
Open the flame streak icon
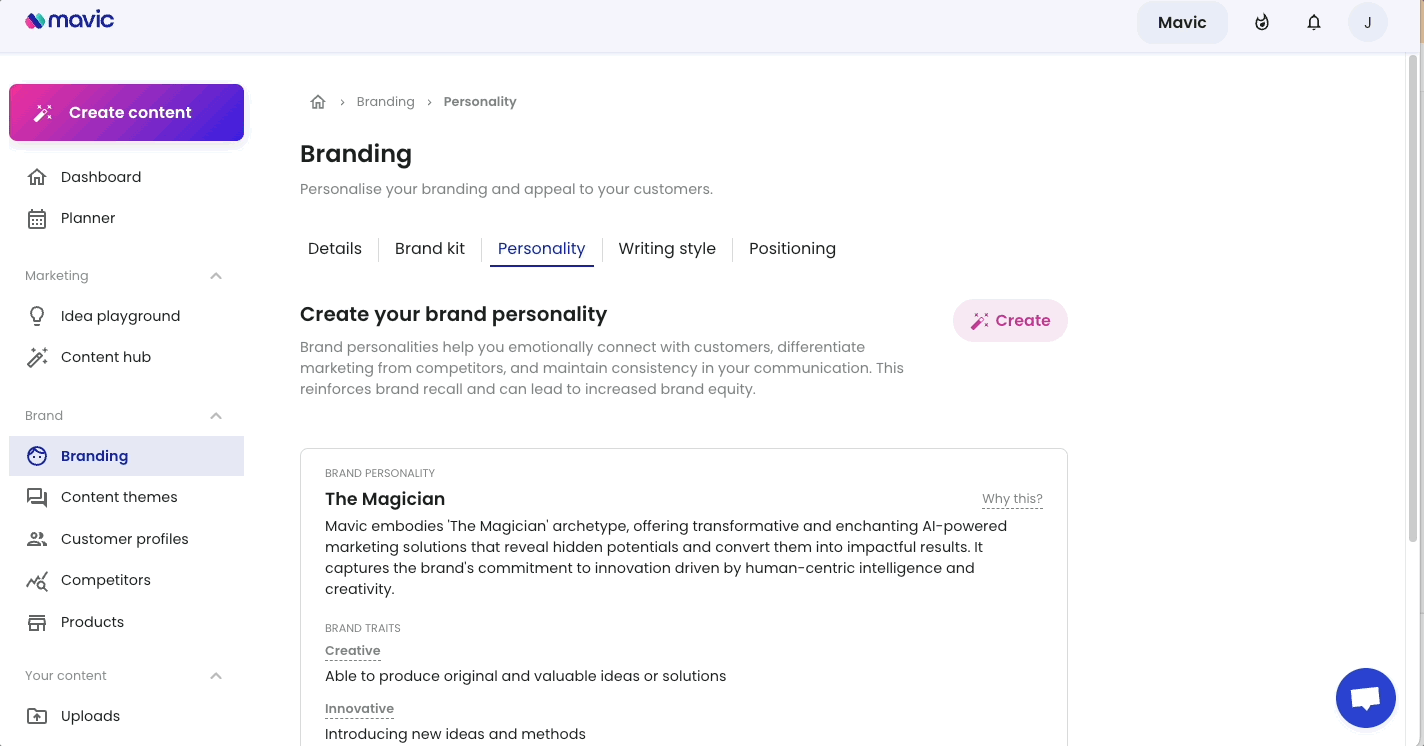point(1262,22)
